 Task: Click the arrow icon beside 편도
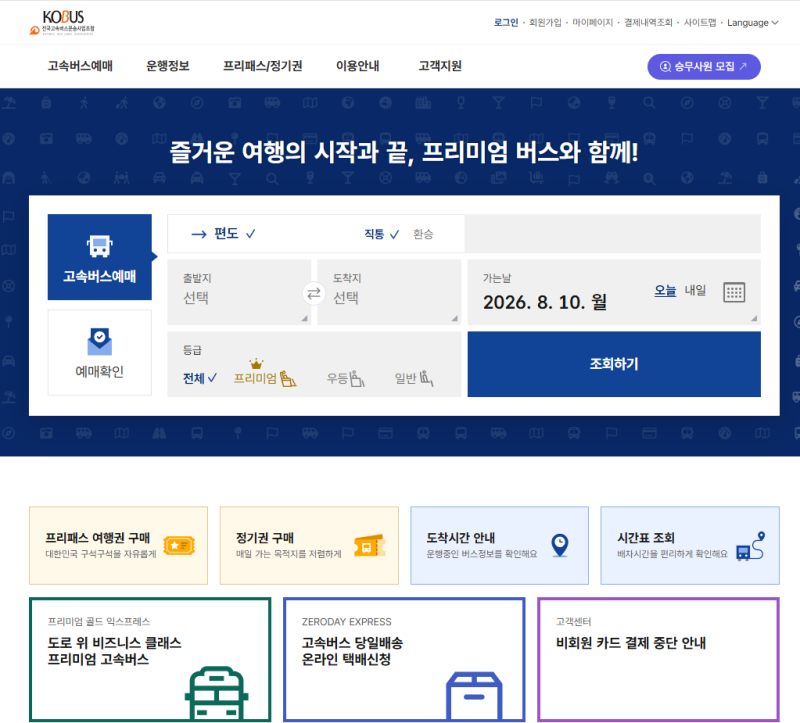pyautogui.click(x=198, y=234)
